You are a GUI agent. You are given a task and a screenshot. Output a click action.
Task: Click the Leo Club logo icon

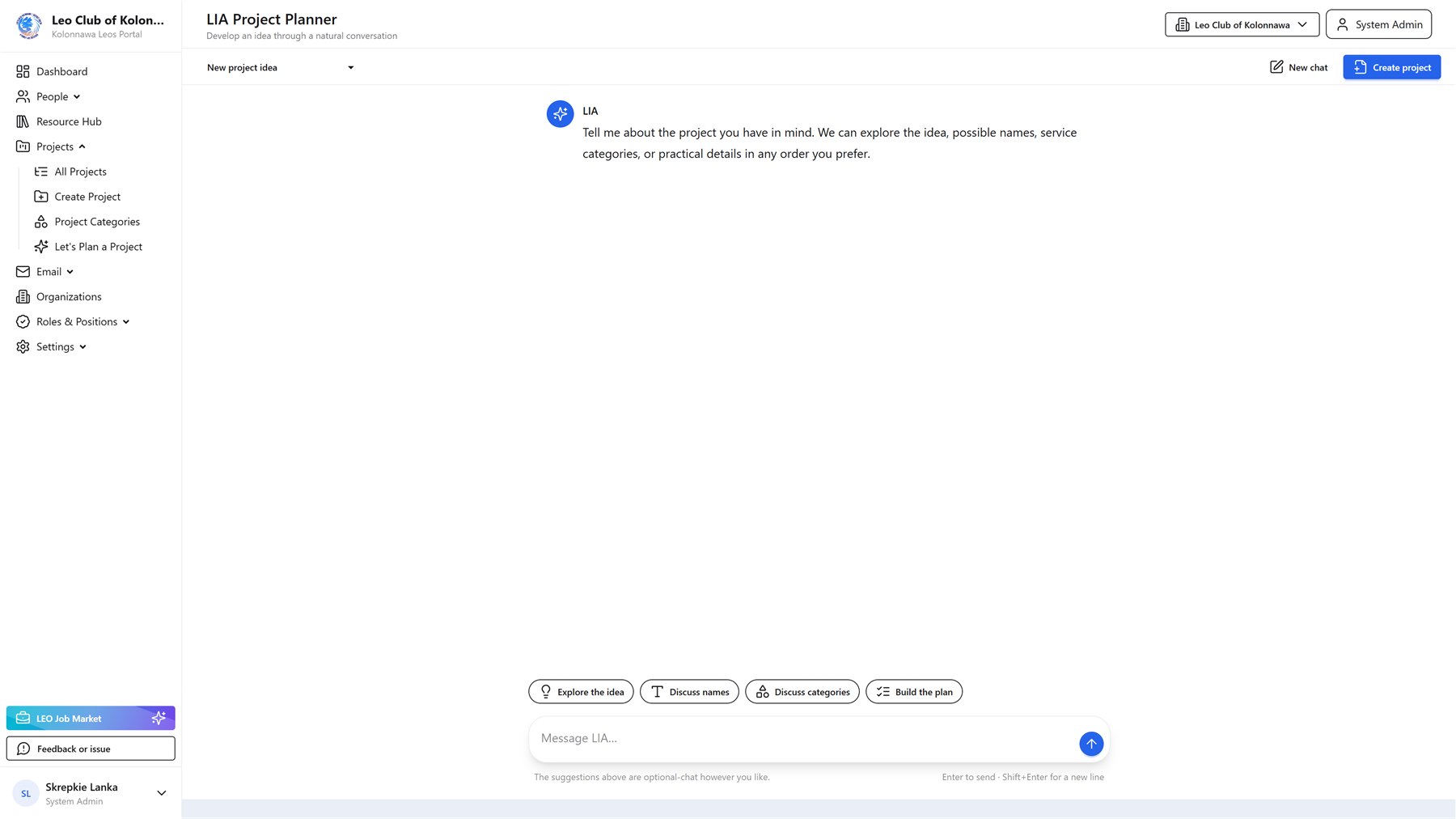coord(29,26)
